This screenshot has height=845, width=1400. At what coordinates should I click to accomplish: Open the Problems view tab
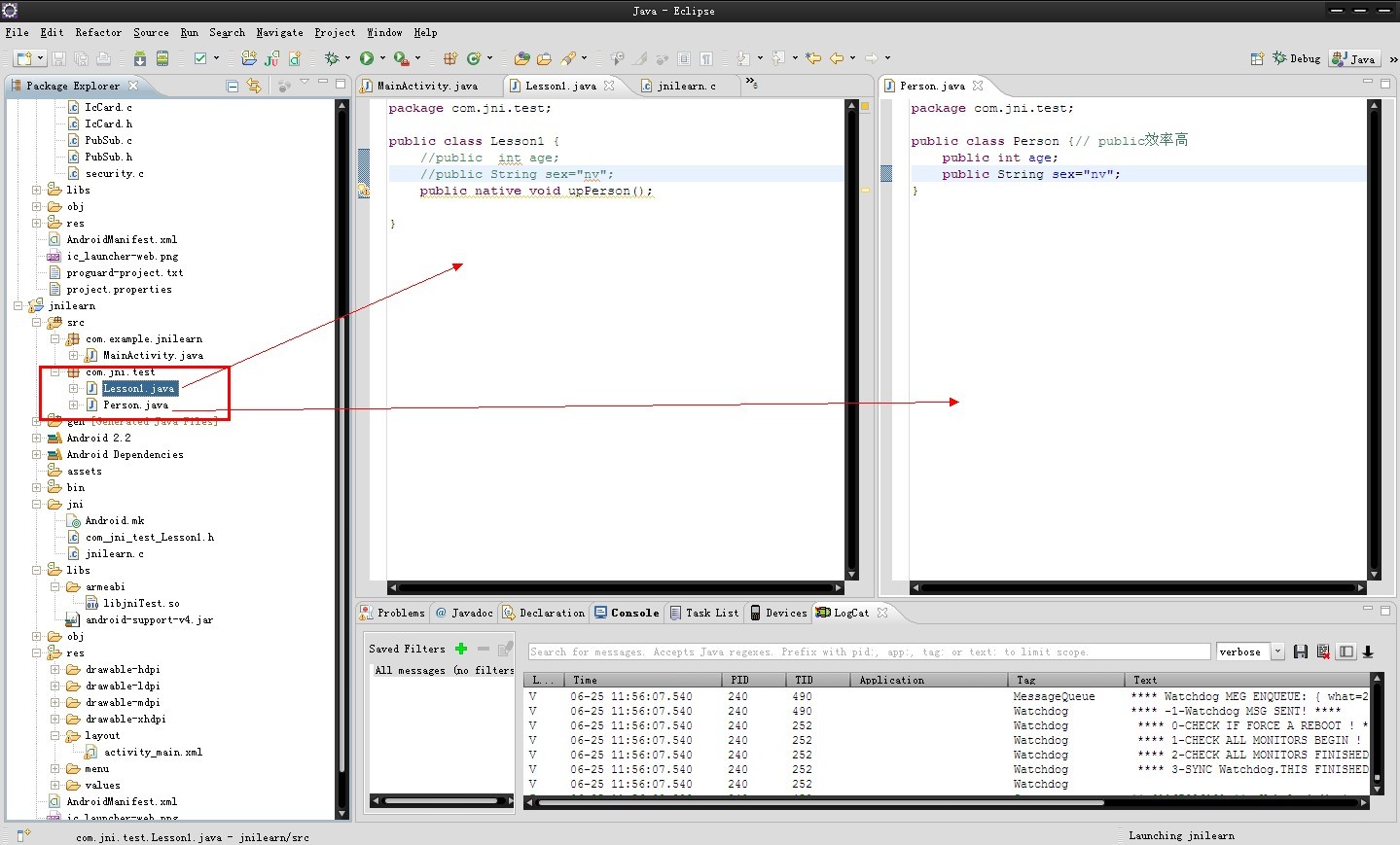(x=394, y=613)
